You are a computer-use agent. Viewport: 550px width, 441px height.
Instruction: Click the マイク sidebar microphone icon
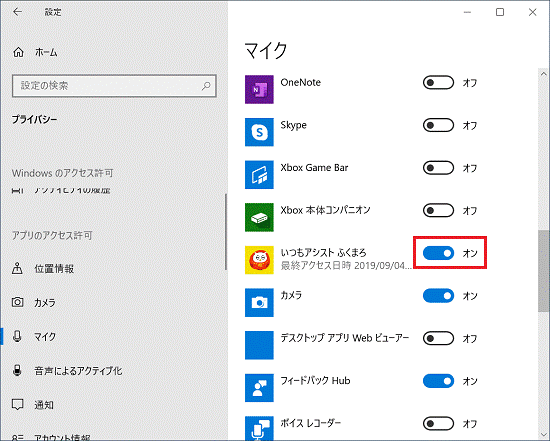pyautogui.click(x=17, y=336)
